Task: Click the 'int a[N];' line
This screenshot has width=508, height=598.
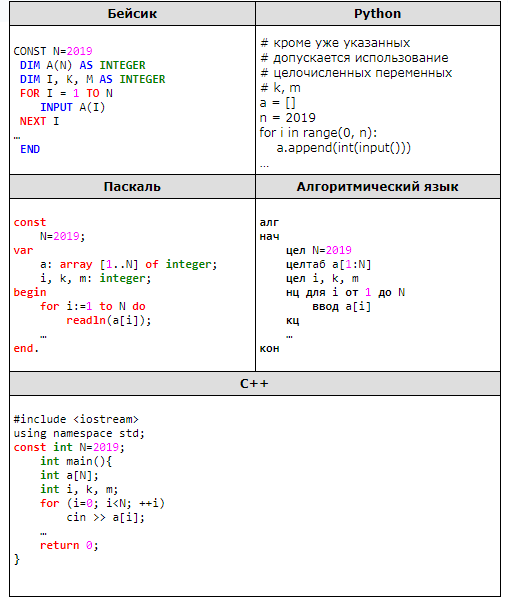Action: [69, 476]
